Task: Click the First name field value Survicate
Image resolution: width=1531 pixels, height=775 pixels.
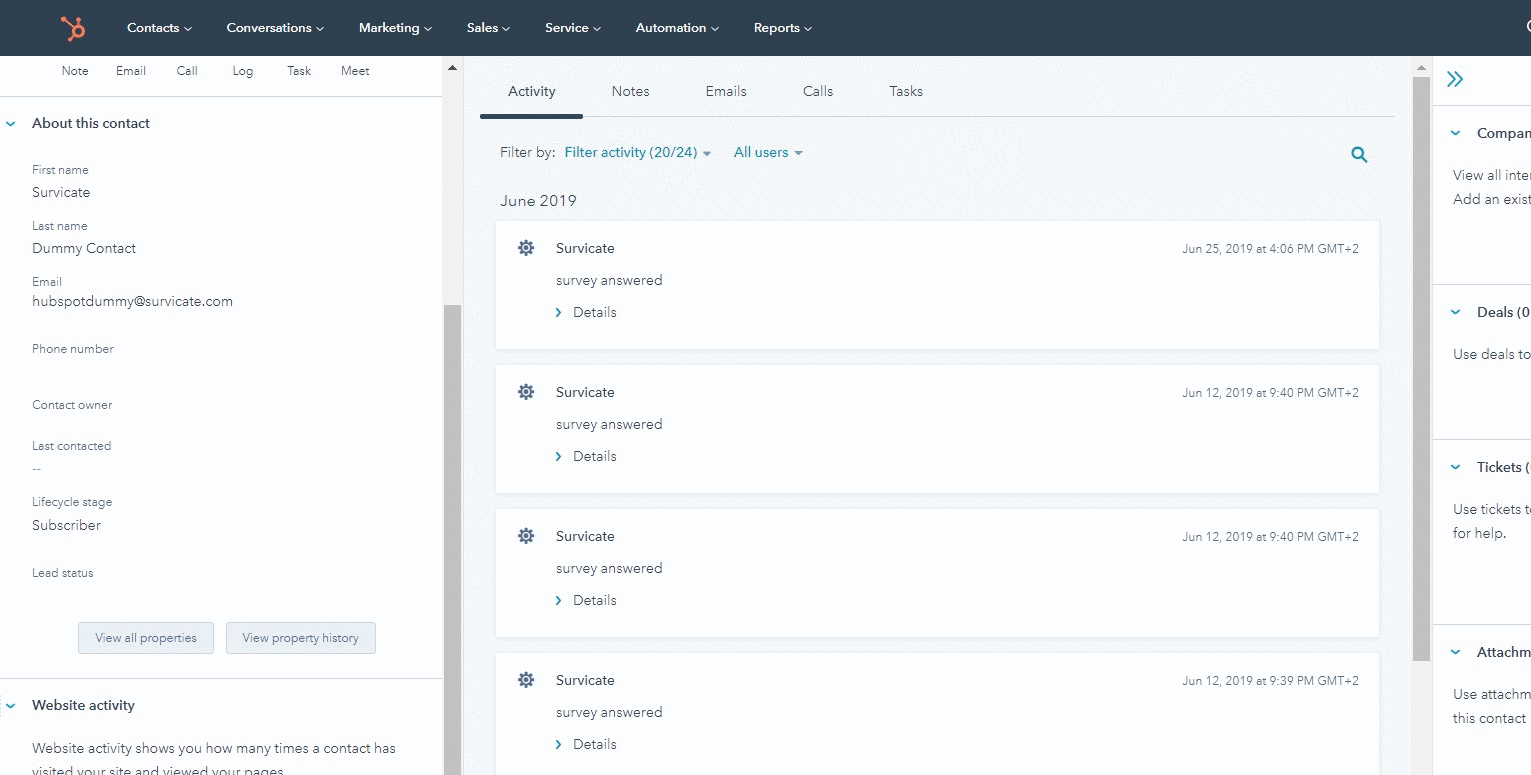Action: 61,192
